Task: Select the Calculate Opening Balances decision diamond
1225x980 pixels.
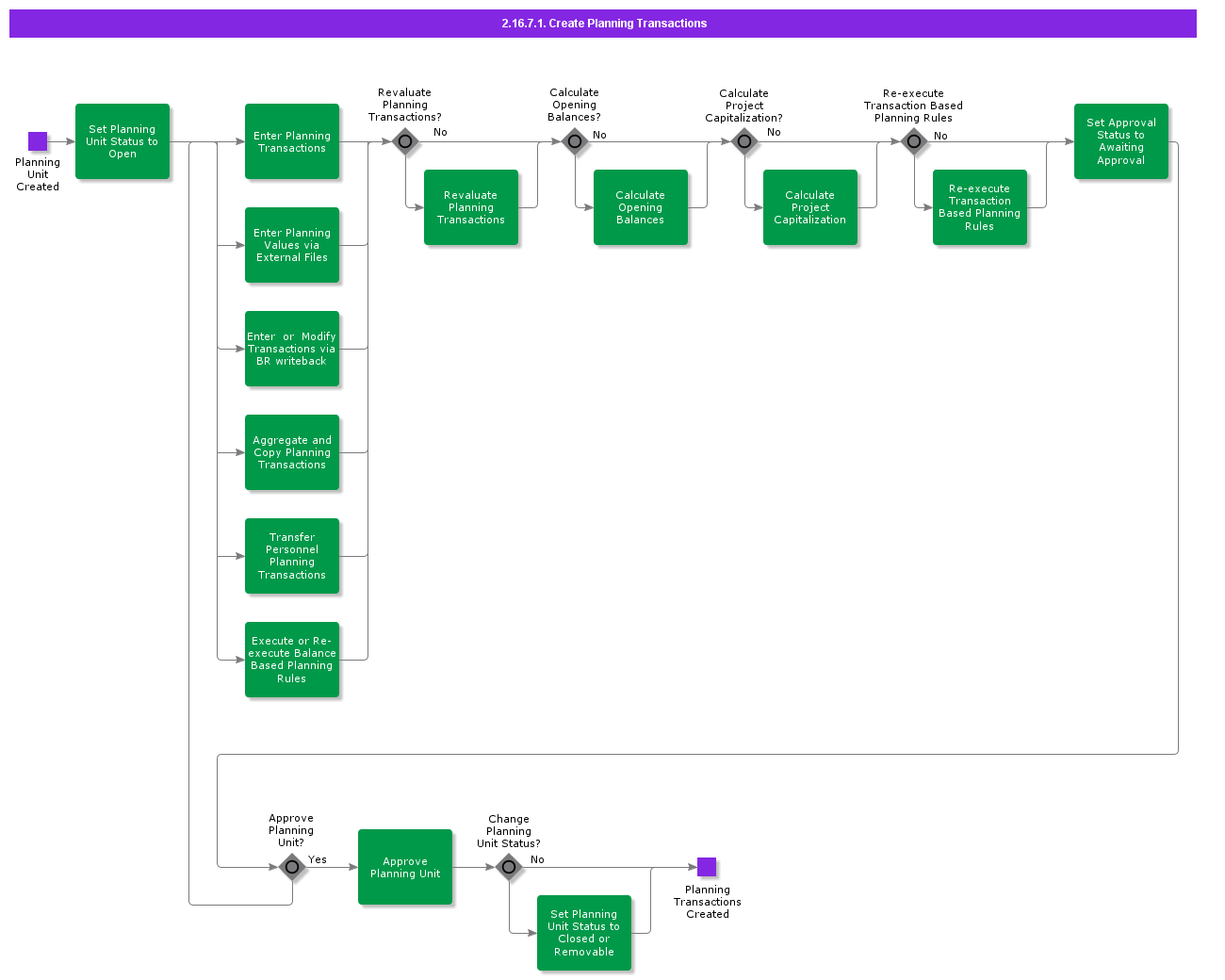Action: (575, 141)
